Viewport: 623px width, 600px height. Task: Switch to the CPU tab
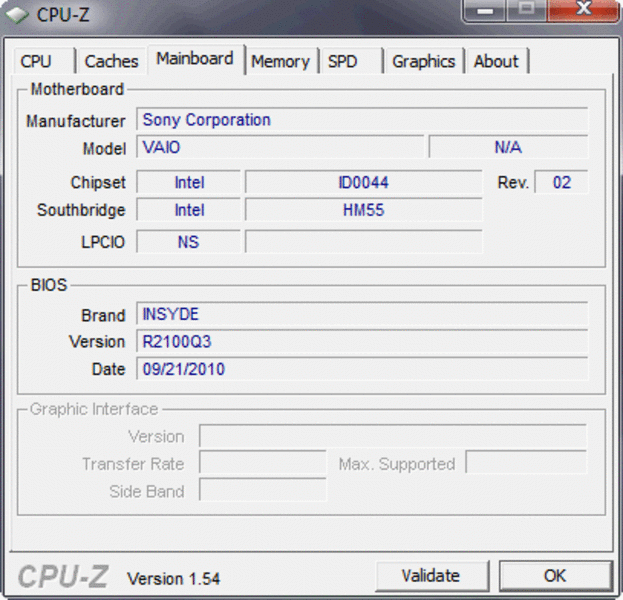point(44,61)
